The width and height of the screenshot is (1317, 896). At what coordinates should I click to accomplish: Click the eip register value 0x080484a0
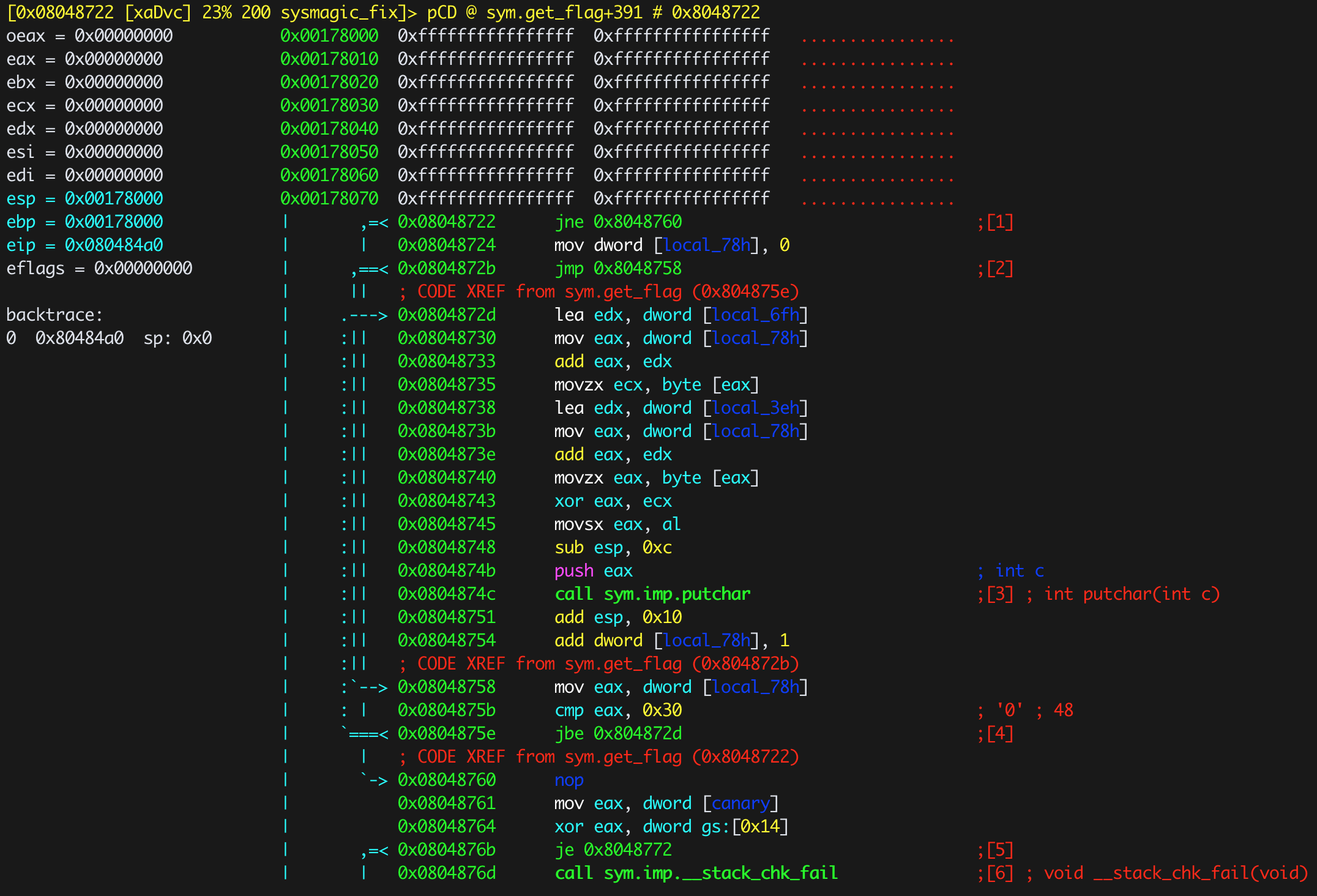click(114, 245)
